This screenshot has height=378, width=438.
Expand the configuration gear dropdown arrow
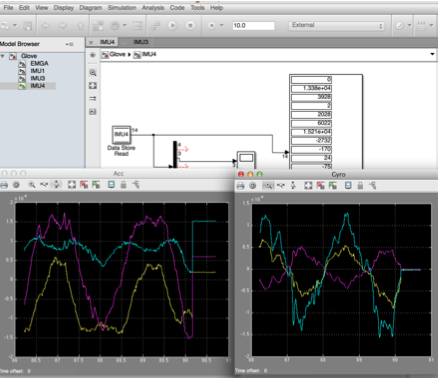(125, 25)
